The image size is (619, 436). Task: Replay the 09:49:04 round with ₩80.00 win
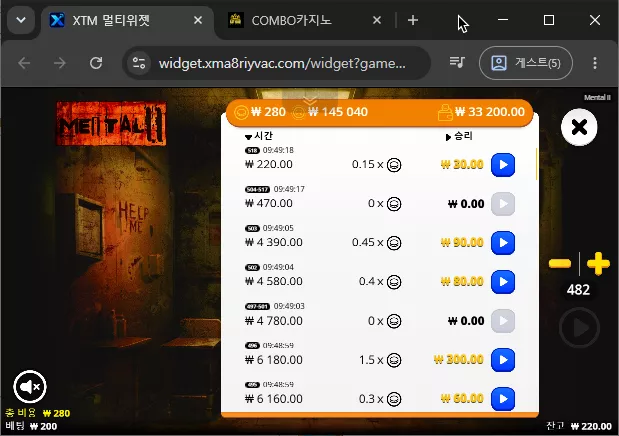pos(503,282)
